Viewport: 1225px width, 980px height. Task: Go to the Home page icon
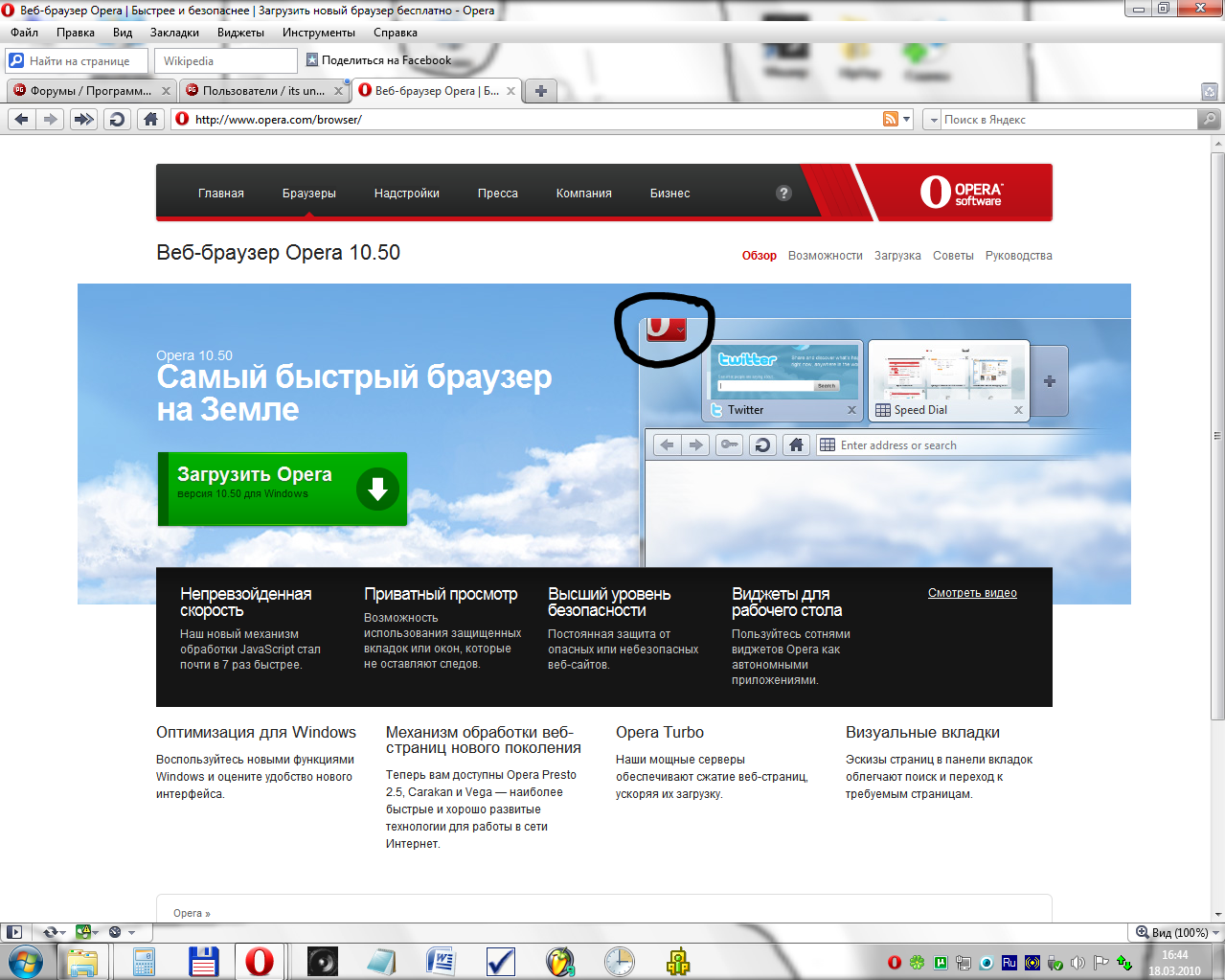pos(150,120)
